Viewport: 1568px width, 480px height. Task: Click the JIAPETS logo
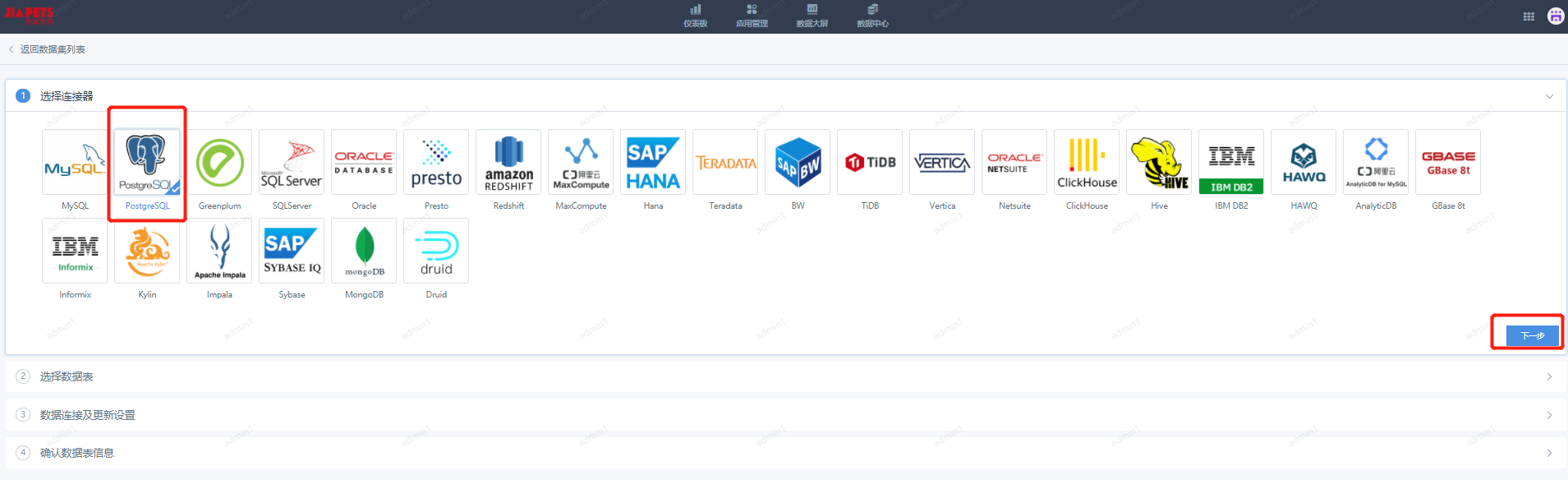[30, 15]
